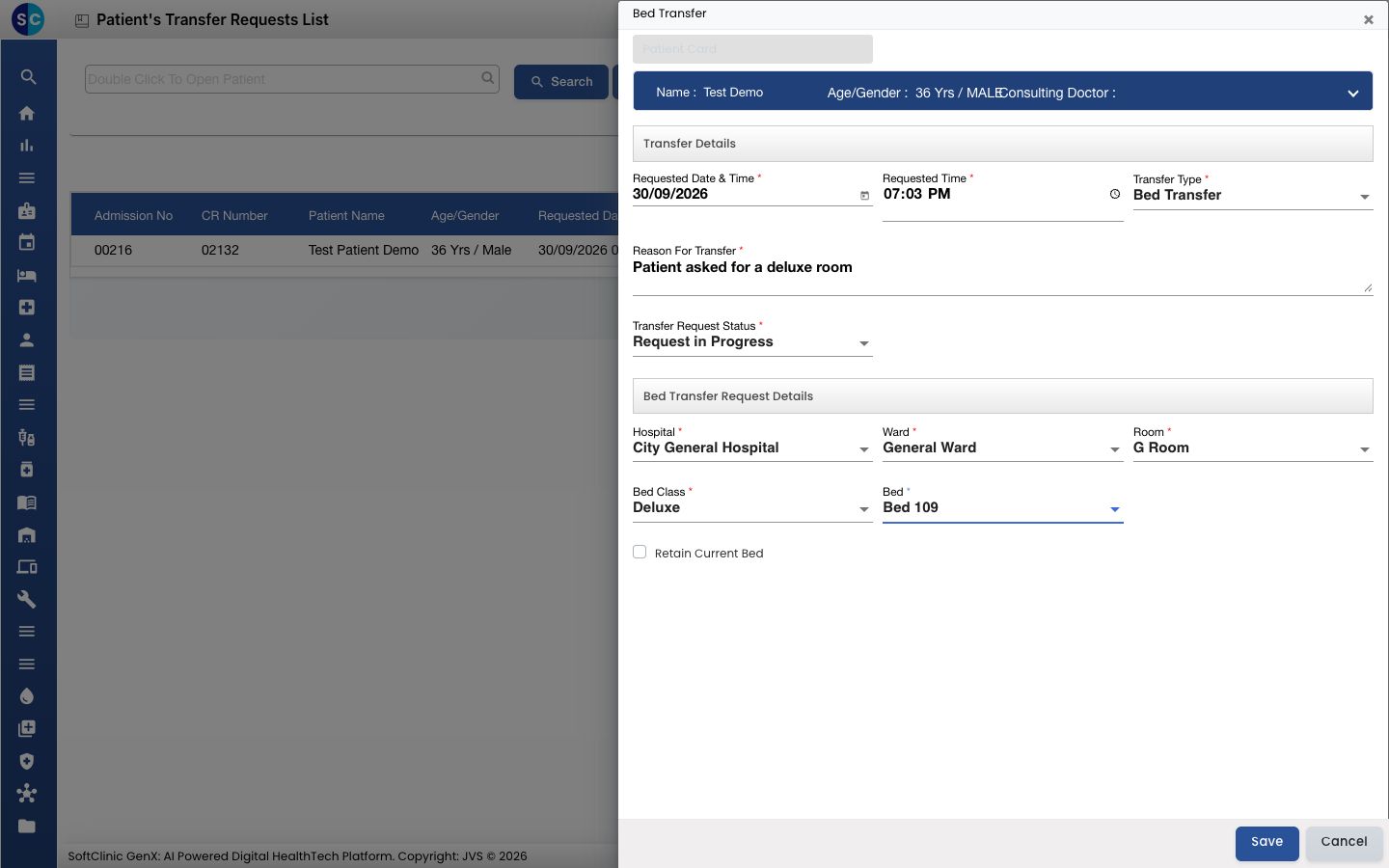The height and width of the screenshot is (868, 1389).
Task: Click the Admission No column header
Action: pyautogui.click(x=133, y=216)
